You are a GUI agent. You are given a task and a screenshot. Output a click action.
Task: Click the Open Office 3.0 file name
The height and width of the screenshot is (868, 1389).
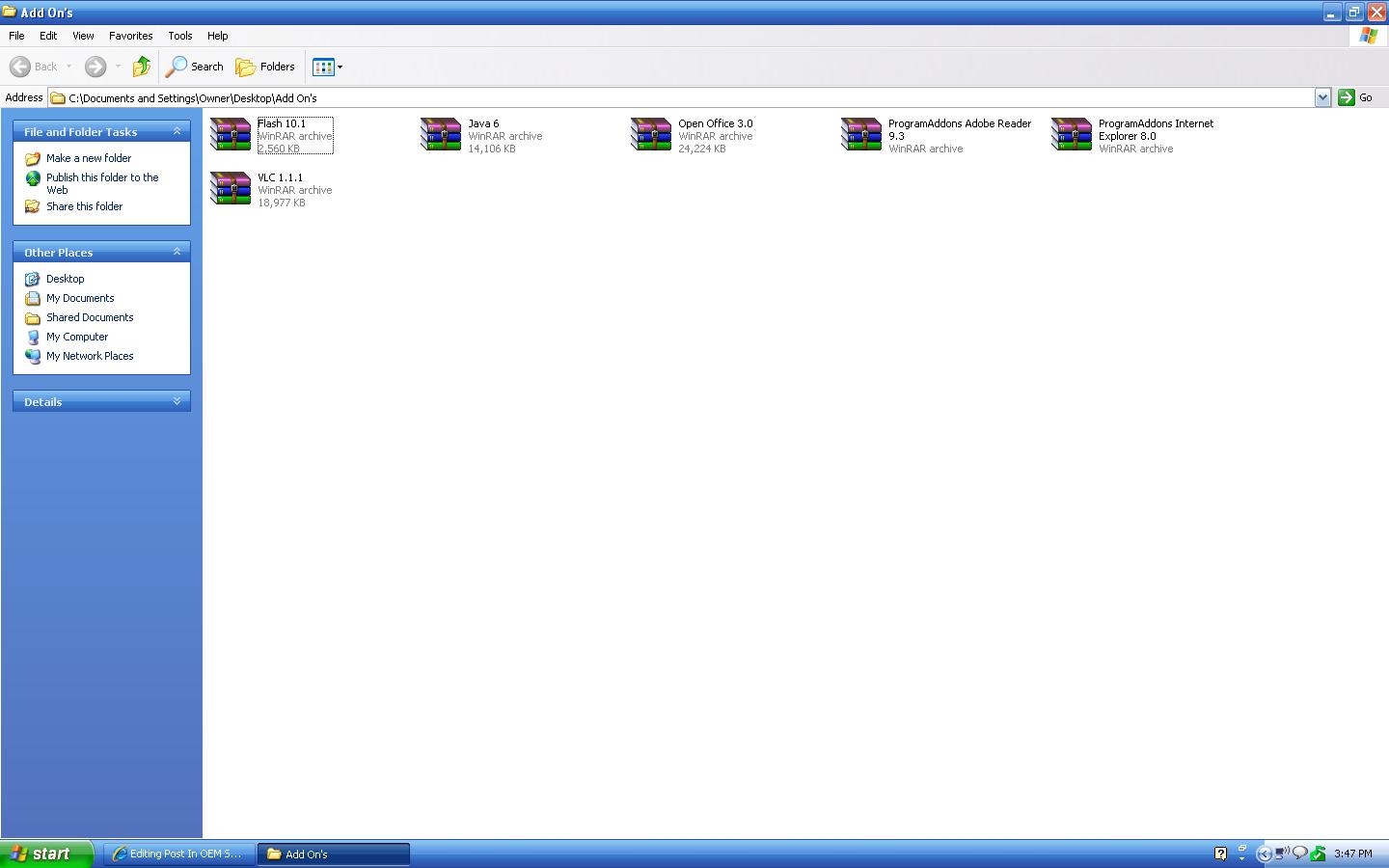coord(716,123)
